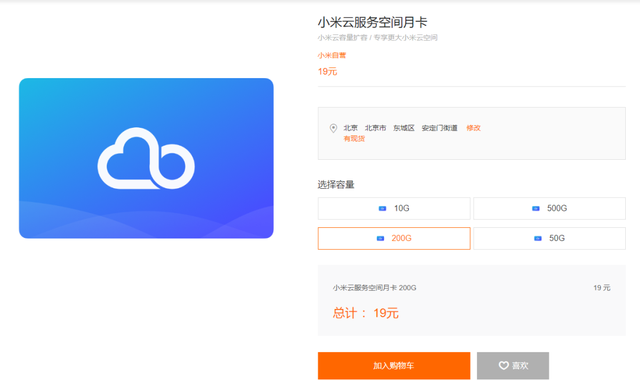Viewport: 640px width, 380px height.
Task: Click the 19元 price under 小米自营
Action: click(327, 71)
